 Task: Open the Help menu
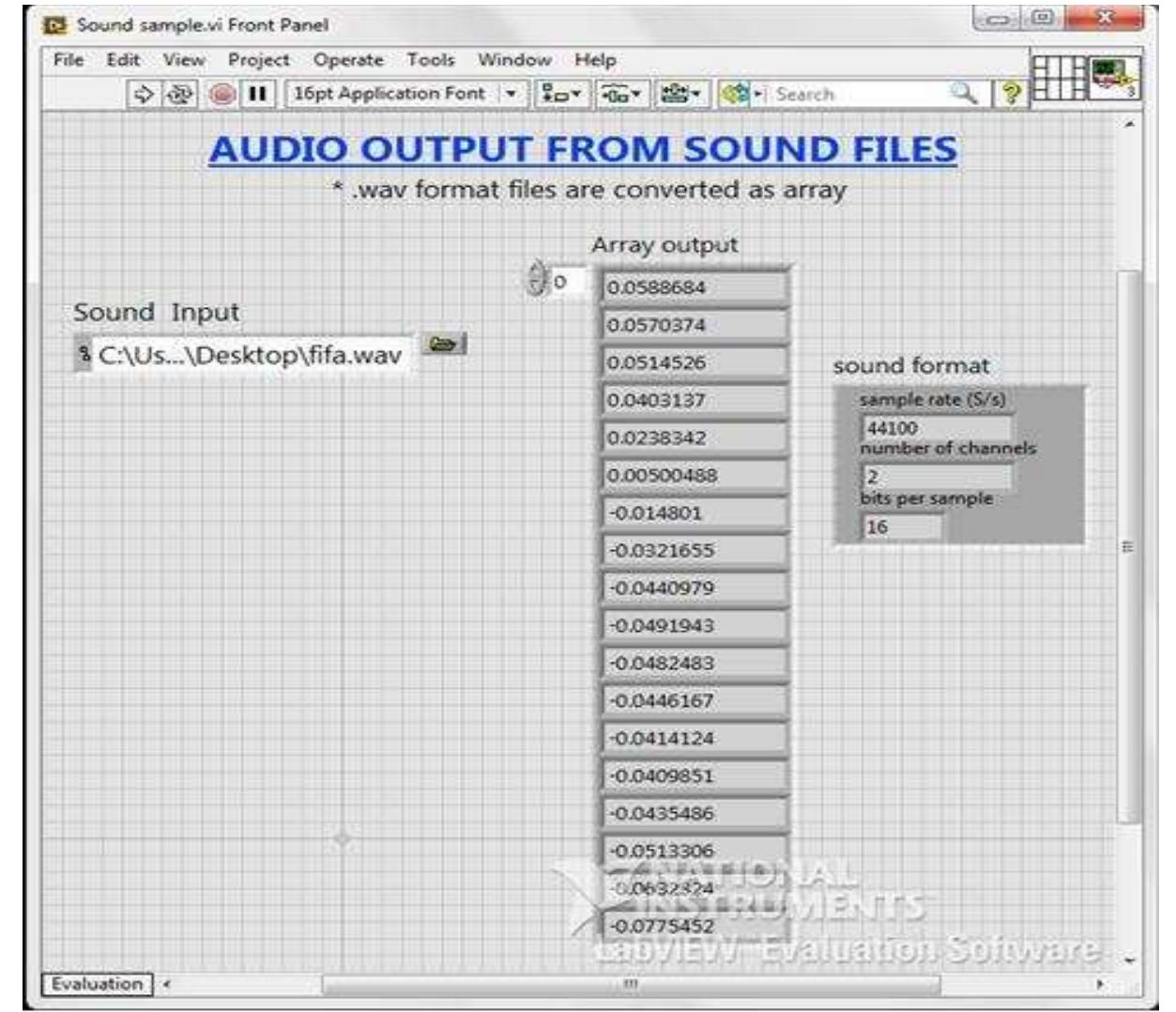point(595,60)
